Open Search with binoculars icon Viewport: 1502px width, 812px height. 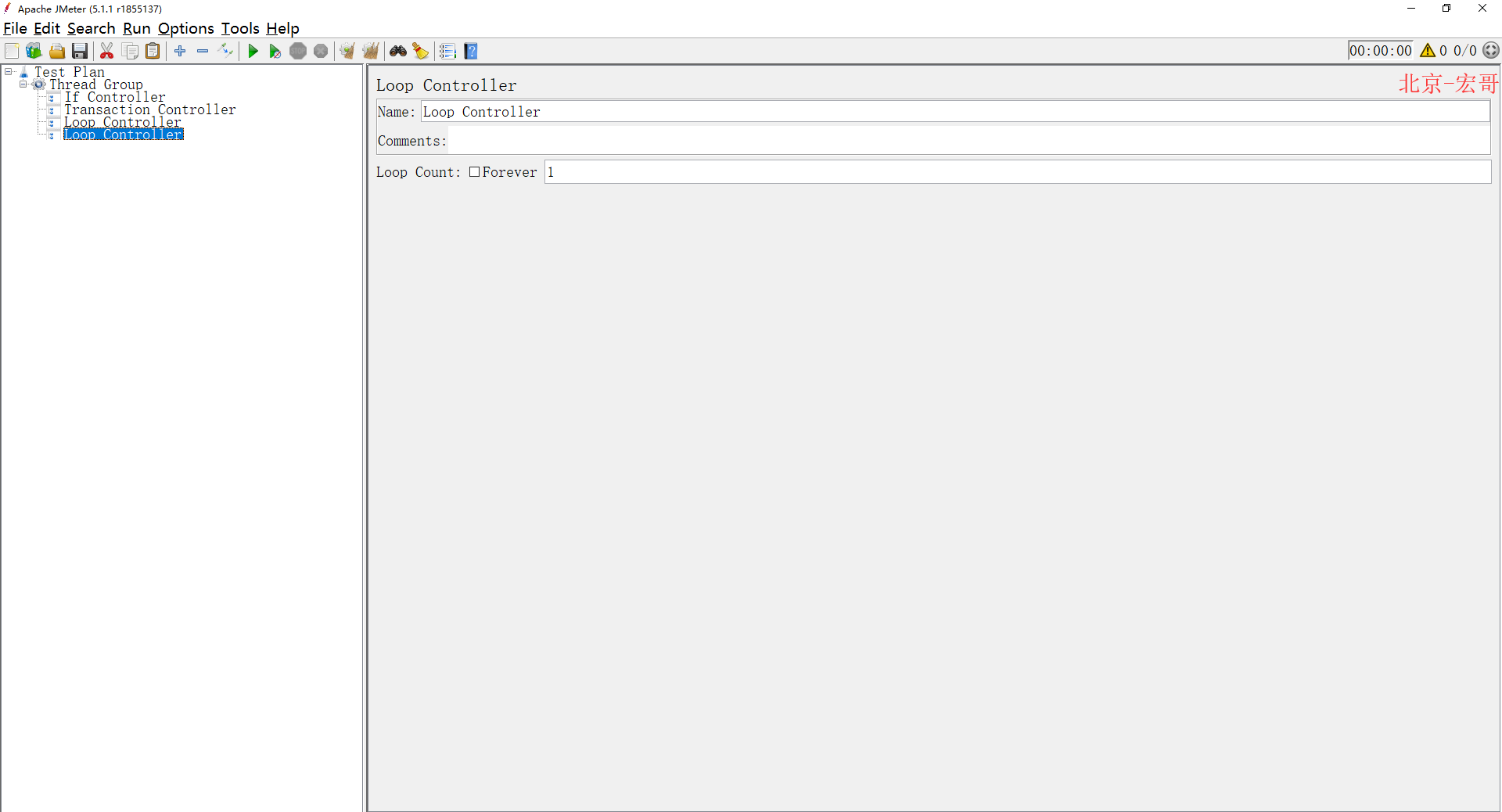pyautogui.click(x=398, y=51)
